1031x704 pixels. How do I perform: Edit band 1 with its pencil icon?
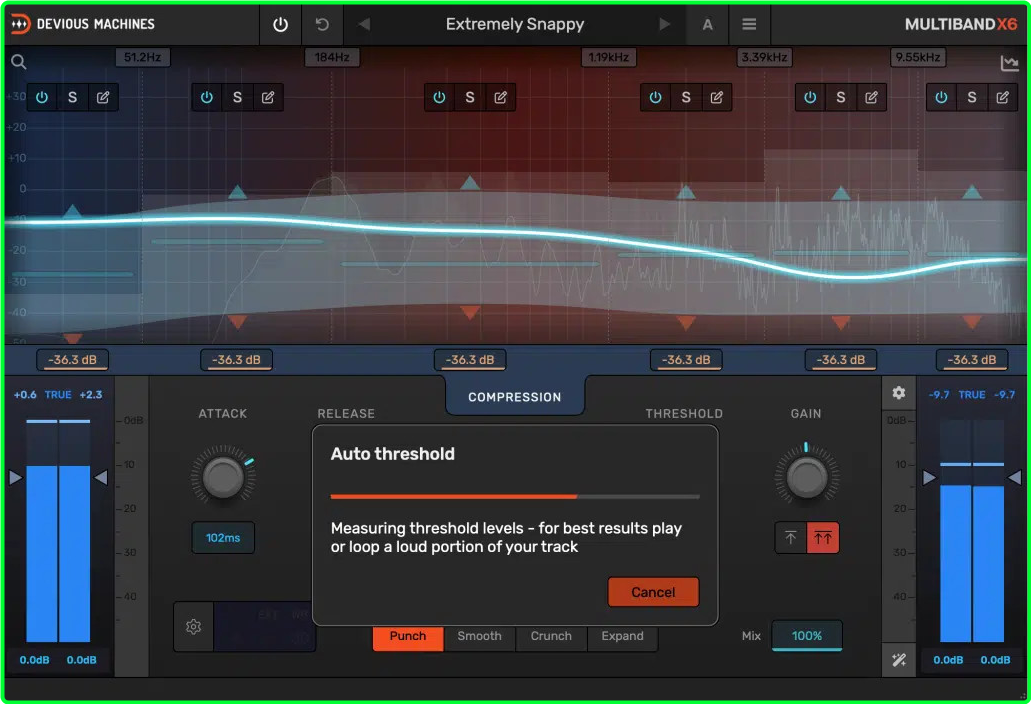tap(103, 97)
